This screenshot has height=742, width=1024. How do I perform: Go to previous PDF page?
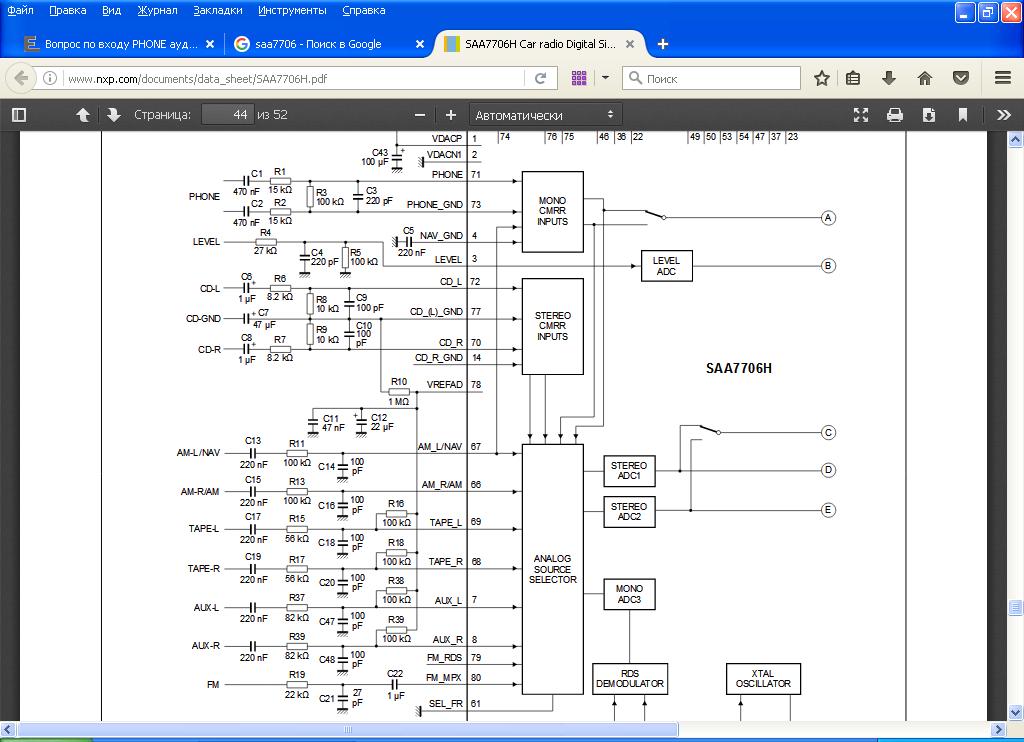click(83, 115)
